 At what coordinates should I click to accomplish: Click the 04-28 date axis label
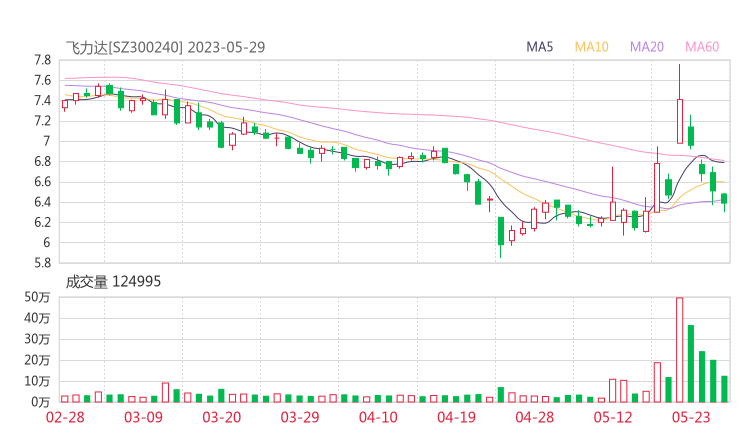[x=535, y=417]
